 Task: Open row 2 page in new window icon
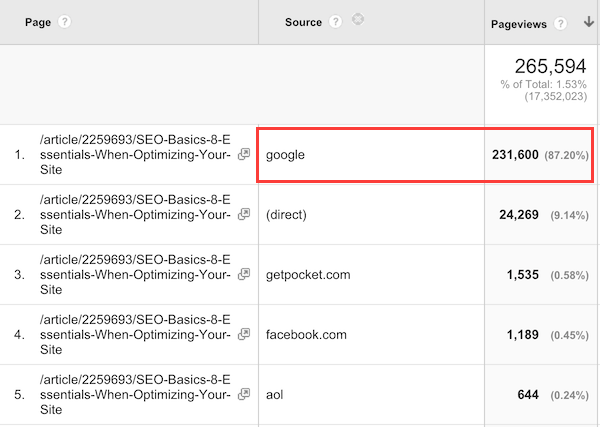click(244, 214)
